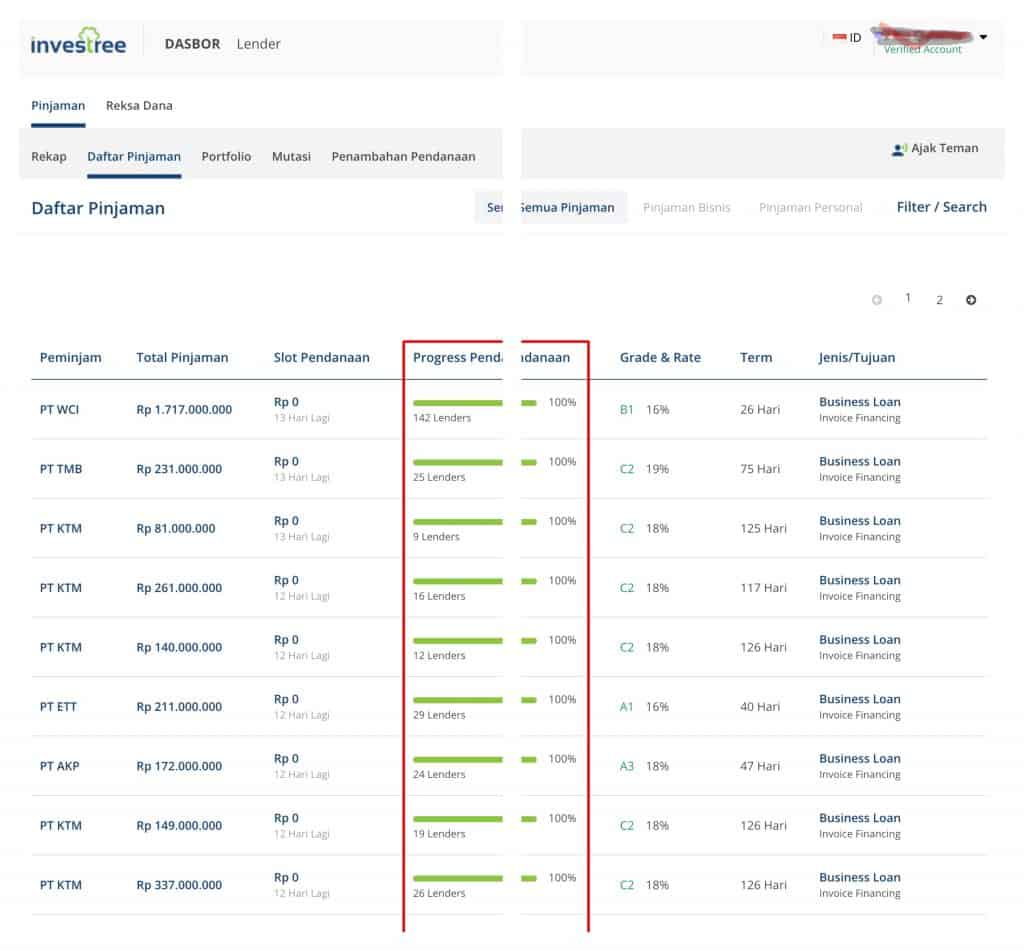Screen dimensions: 1024x951
Task: Click the Investree logo
Action: click(x=79, y=42)
